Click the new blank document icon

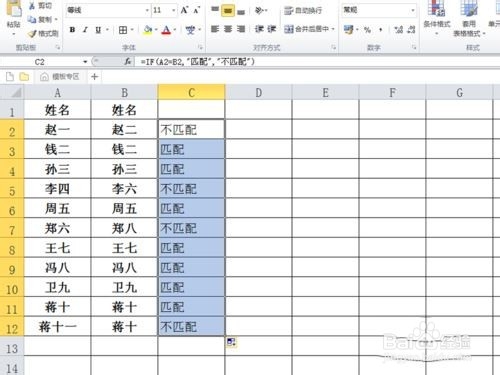pos(10,77)
